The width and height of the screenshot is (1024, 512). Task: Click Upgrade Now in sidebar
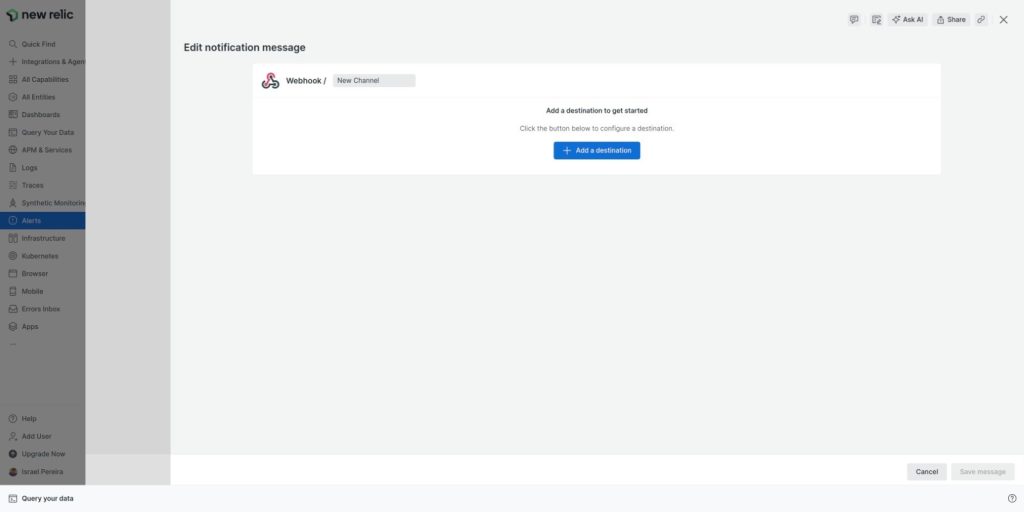[x=43, y=454]
